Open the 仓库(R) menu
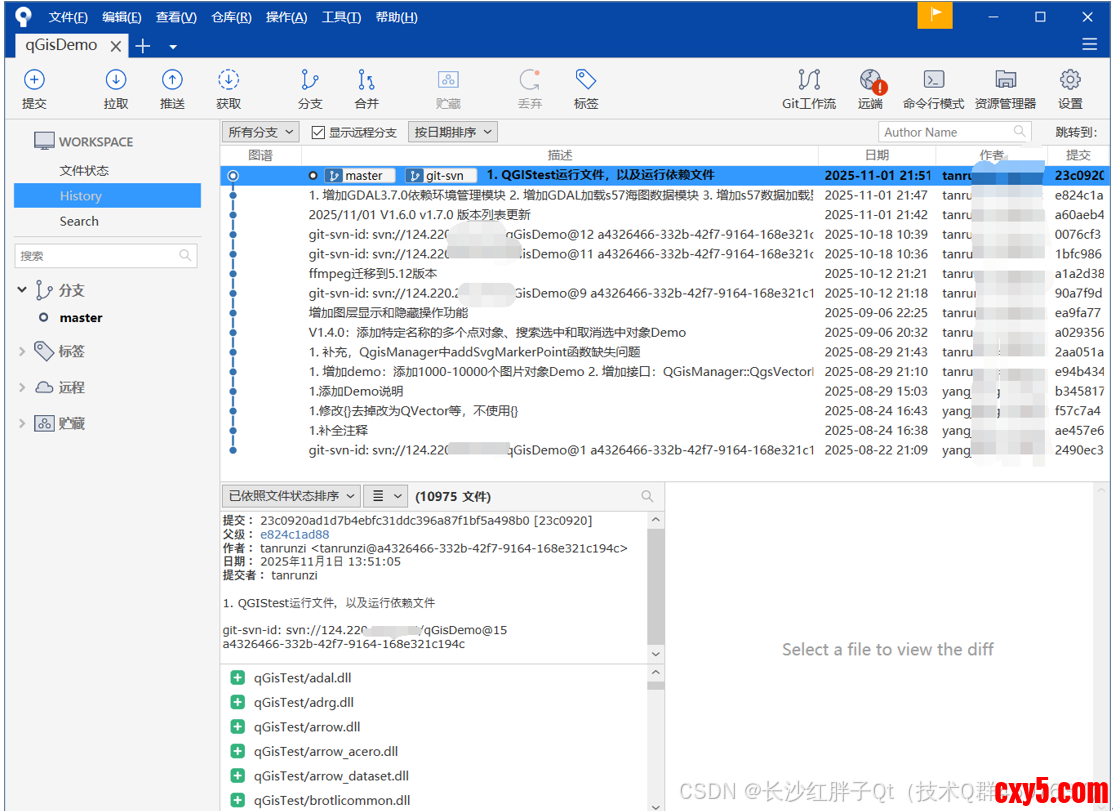This screenshot has height=811, width=1113. 231,17
